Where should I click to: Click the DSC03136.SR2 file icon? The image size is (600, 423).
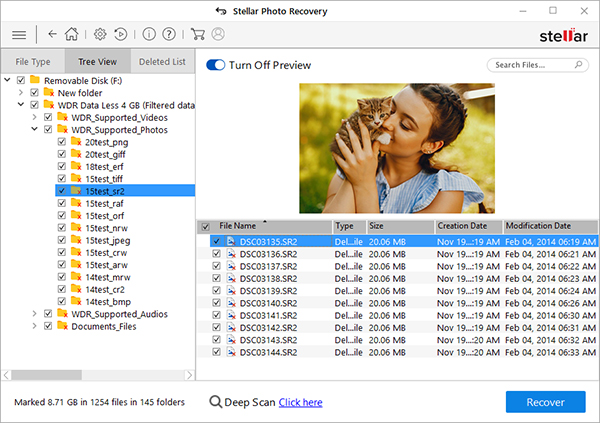pos(231,254)
